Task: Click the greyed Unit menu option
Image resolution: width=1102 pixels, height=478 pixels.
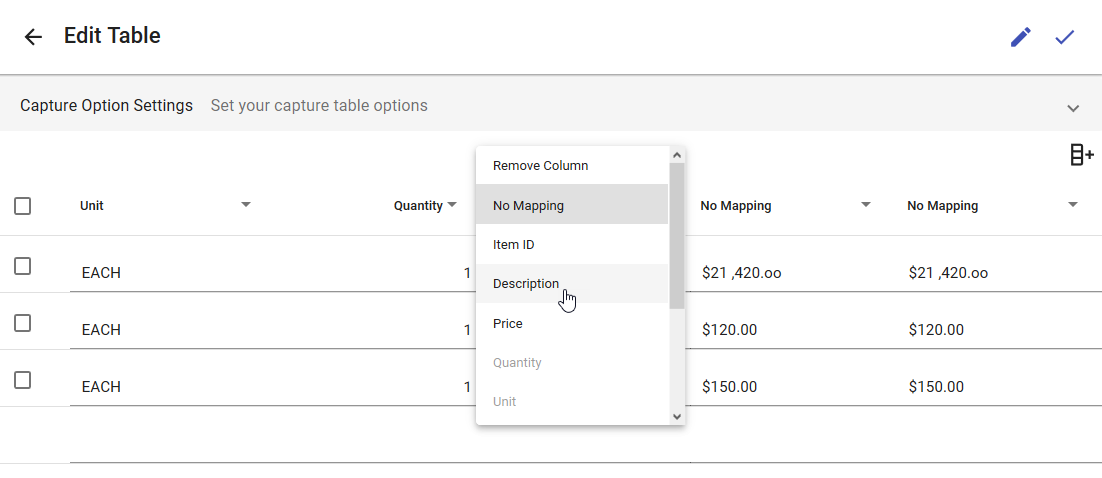Action: 572,402
